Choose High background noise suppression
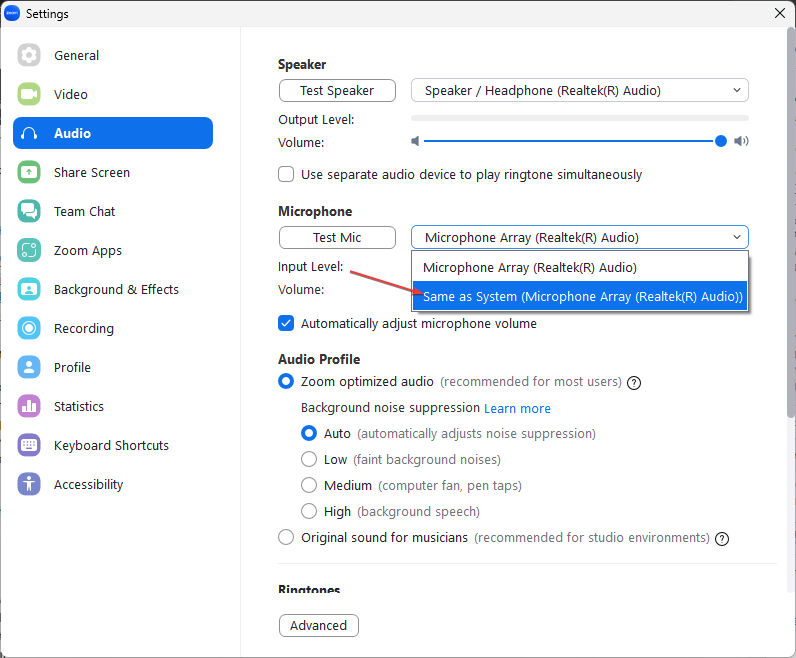 (309, 511)
